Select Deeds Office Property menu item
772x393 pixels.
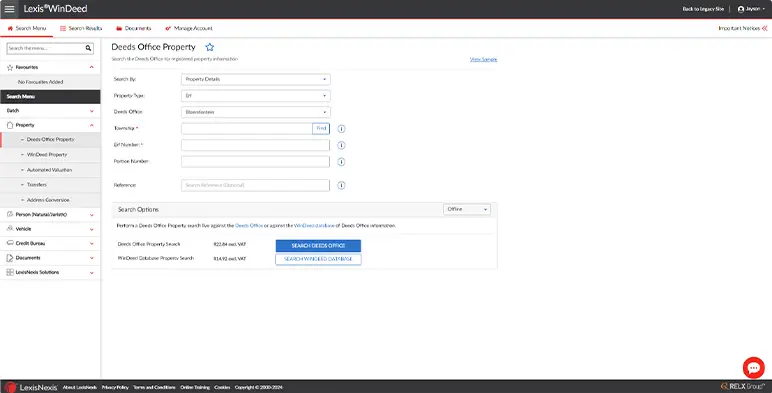[50, 140]
